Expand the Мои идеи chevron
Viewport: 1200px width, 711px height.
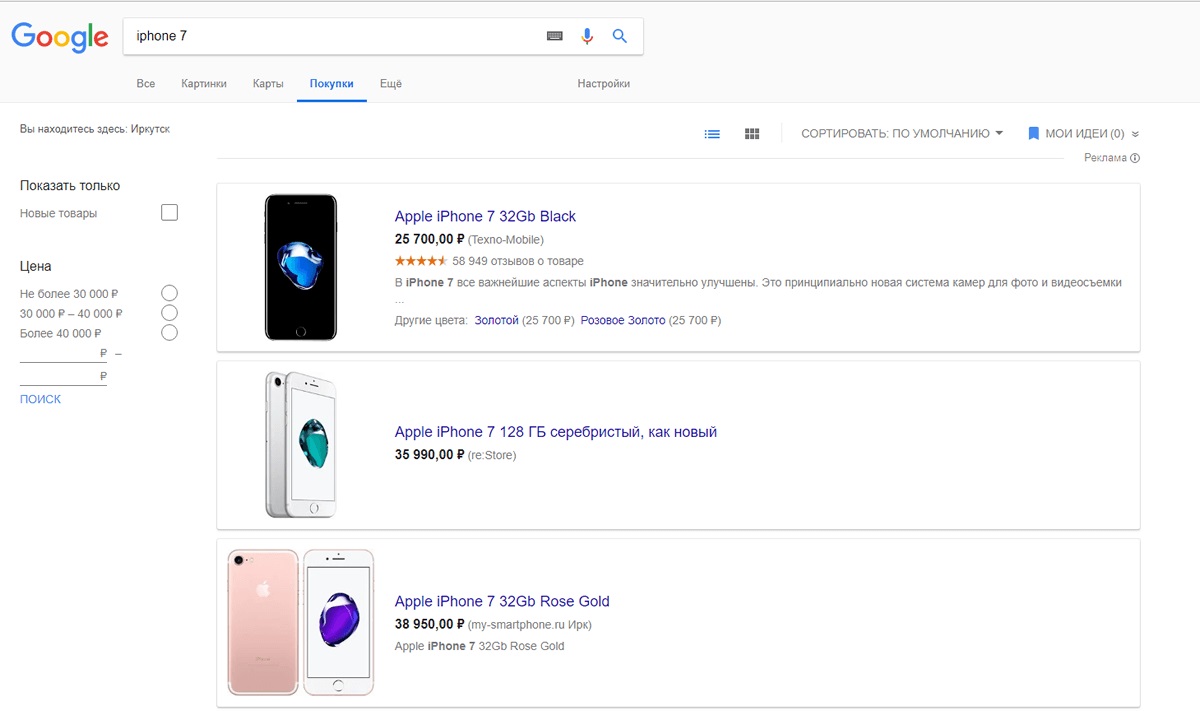click(x=1135, y=134)
